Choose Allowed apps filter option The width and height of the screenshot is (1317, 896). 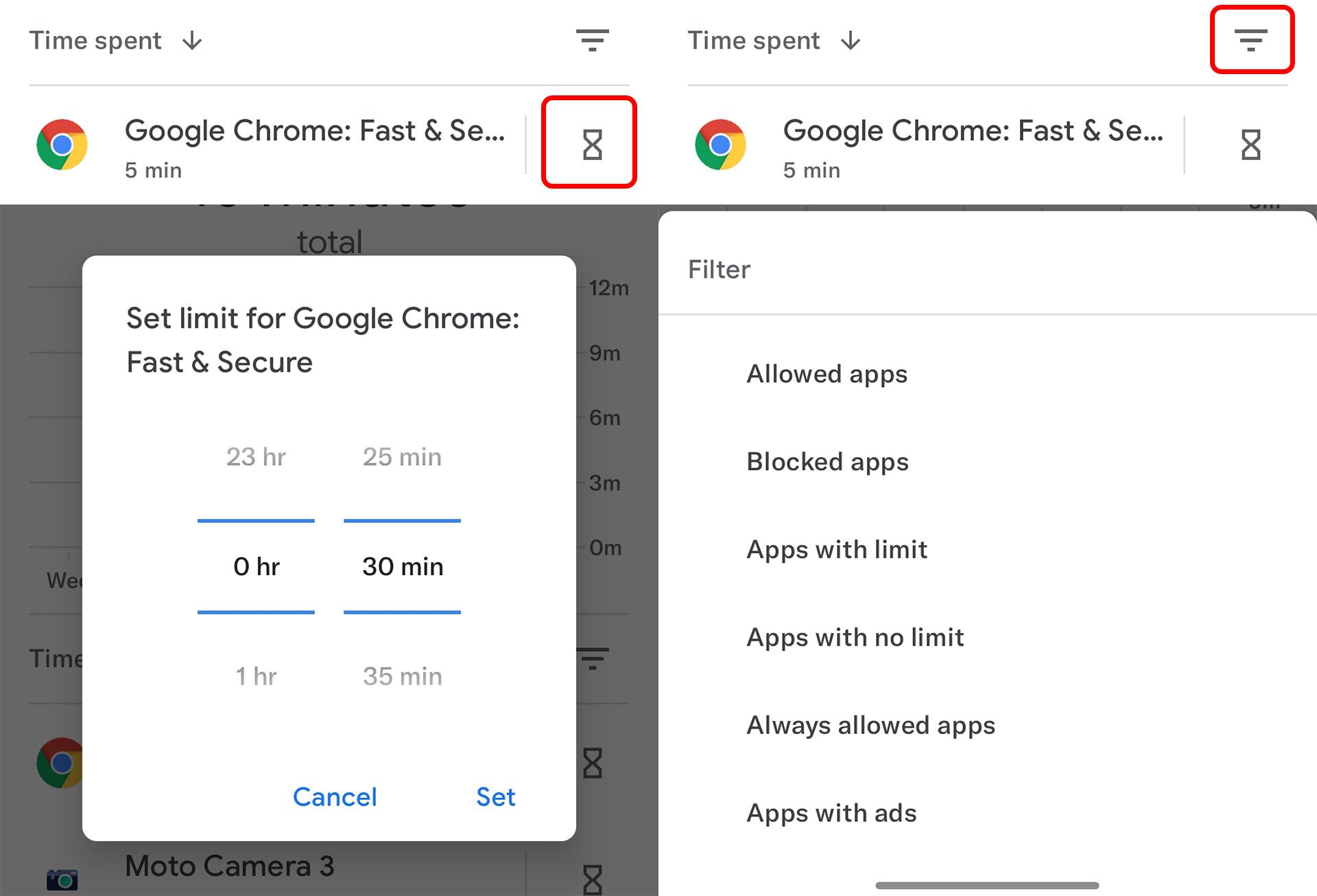tap(827, 375)
